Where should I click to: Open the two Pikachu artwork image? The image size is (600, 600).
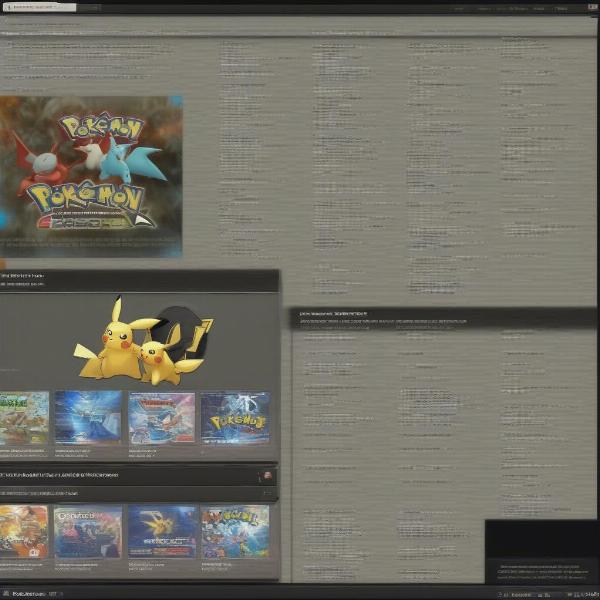(x=143, y=341)
